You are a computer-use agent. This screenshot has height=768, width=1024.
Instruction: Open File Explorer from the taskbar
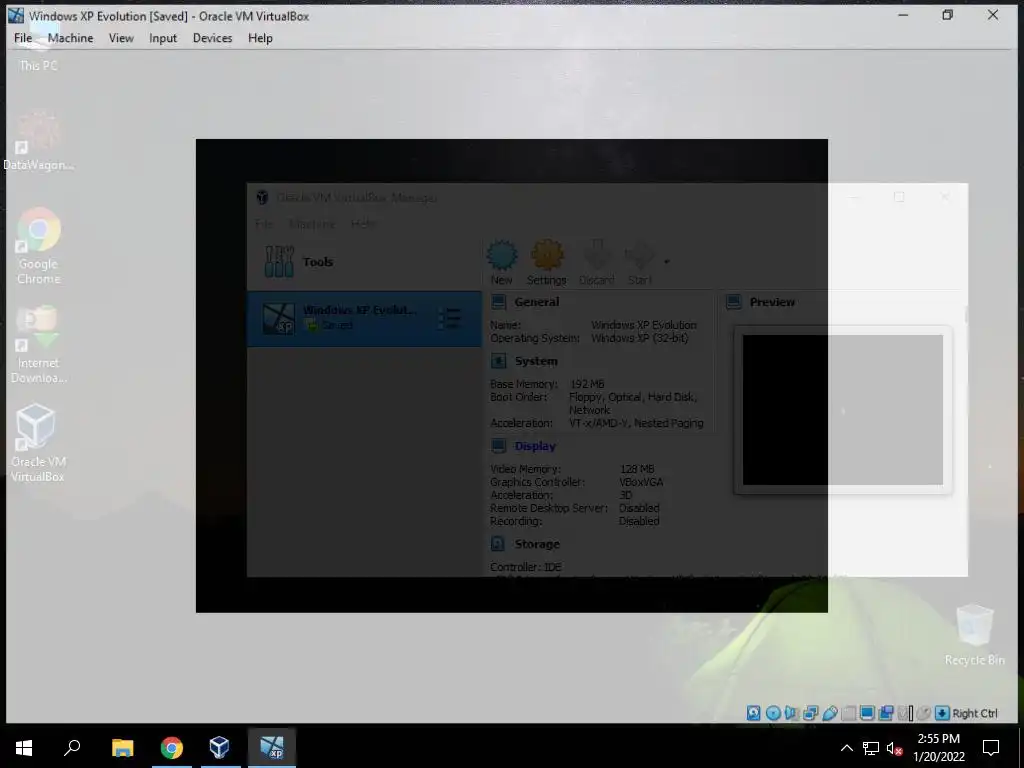point(123,747)
